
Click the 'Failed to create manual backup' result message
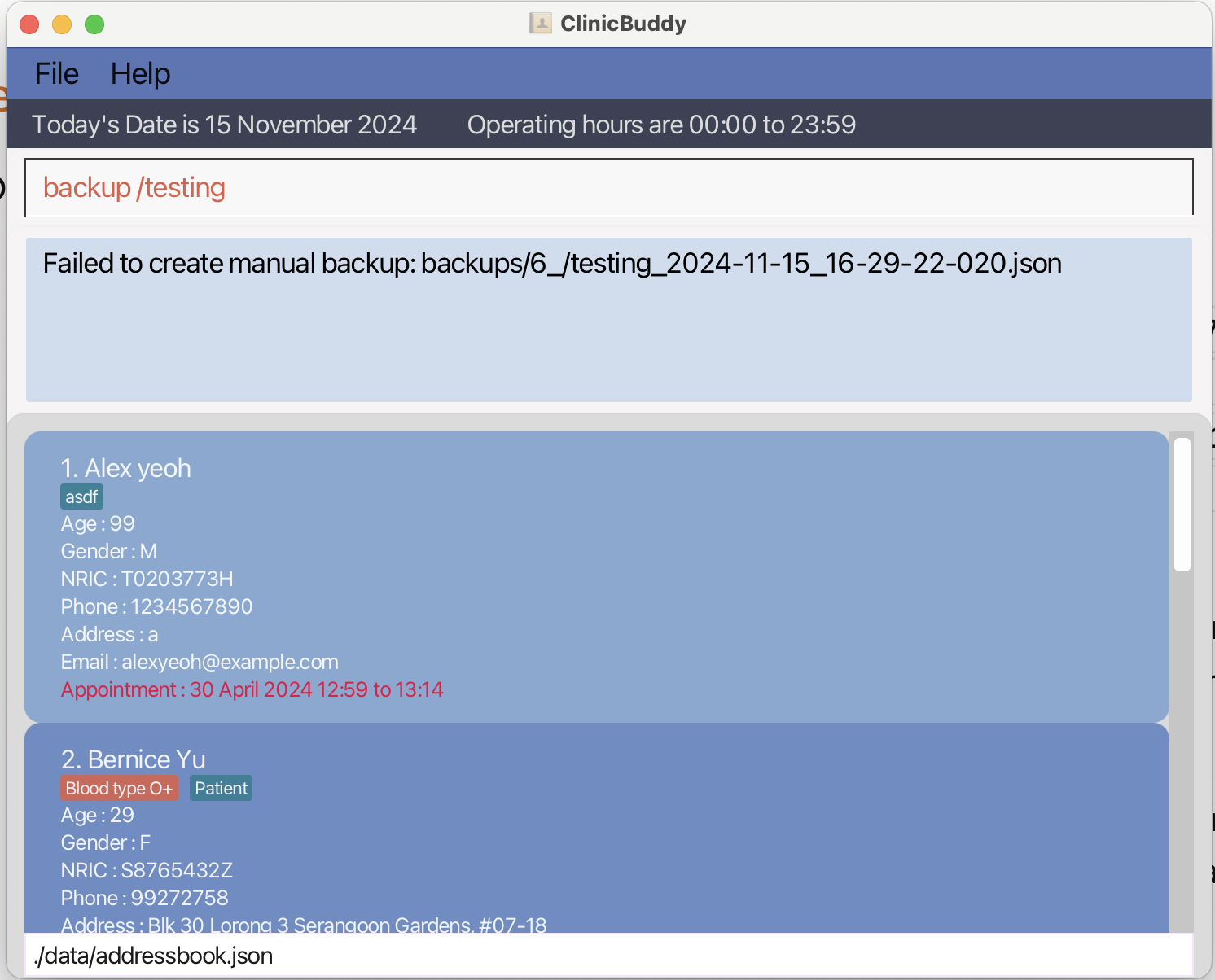click(552, 264)
